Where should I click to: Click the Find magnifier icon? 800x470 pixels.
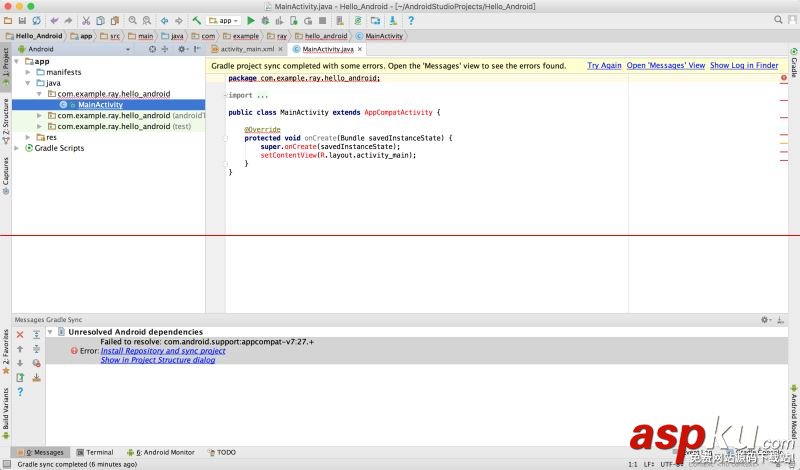[x=133, y=20]
